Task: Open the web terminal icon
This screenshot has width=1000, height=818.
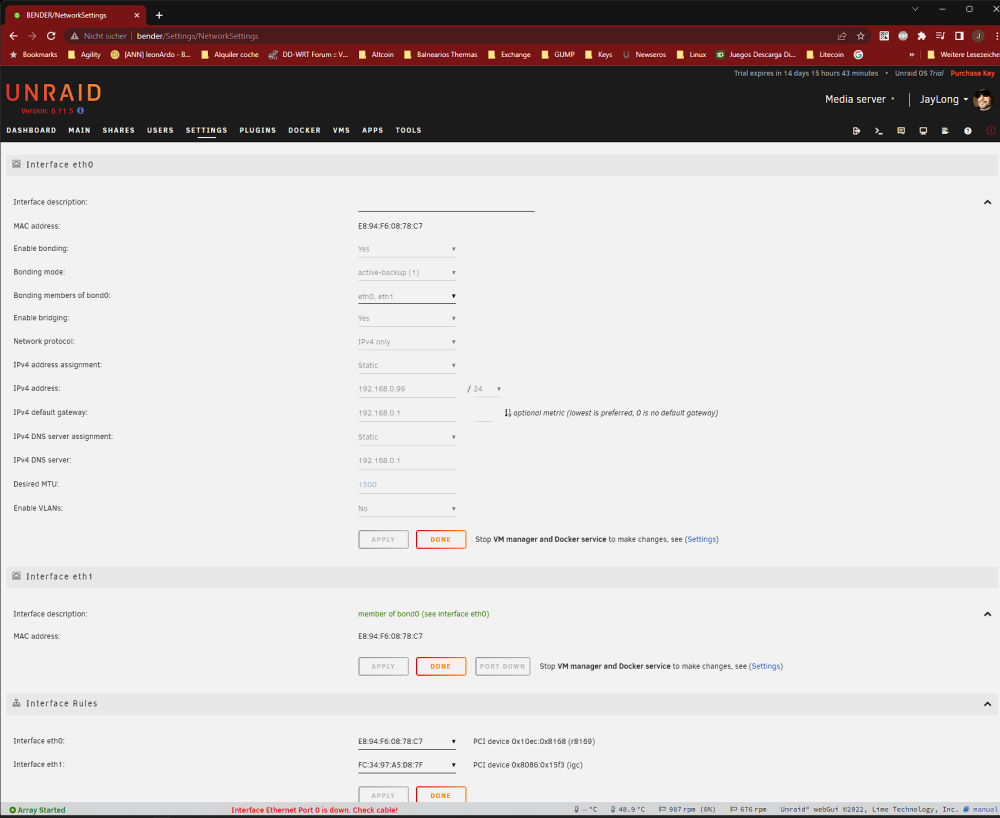Action: (879, 131)
